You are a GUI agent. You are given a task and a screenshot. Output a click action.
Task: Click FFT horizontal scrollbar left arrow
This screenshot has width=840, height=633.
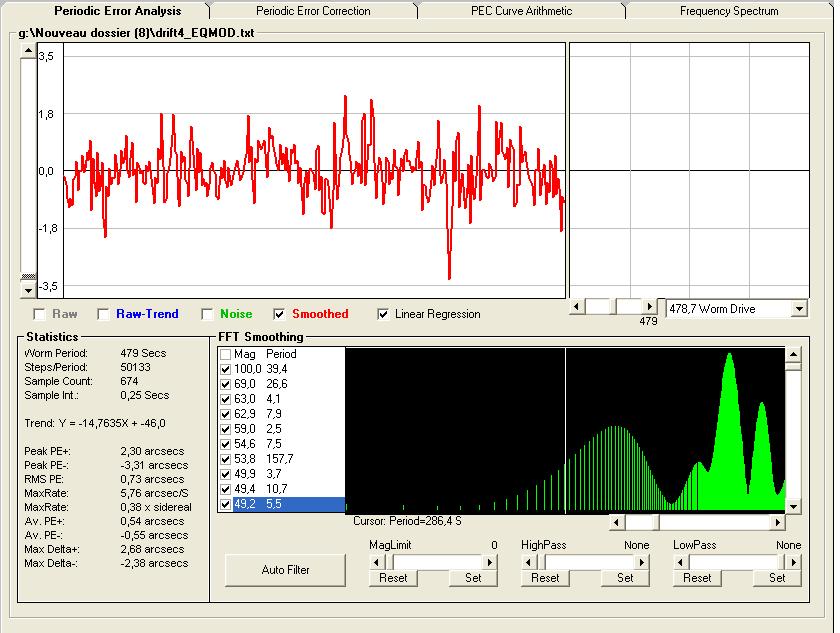coord(617,522)
